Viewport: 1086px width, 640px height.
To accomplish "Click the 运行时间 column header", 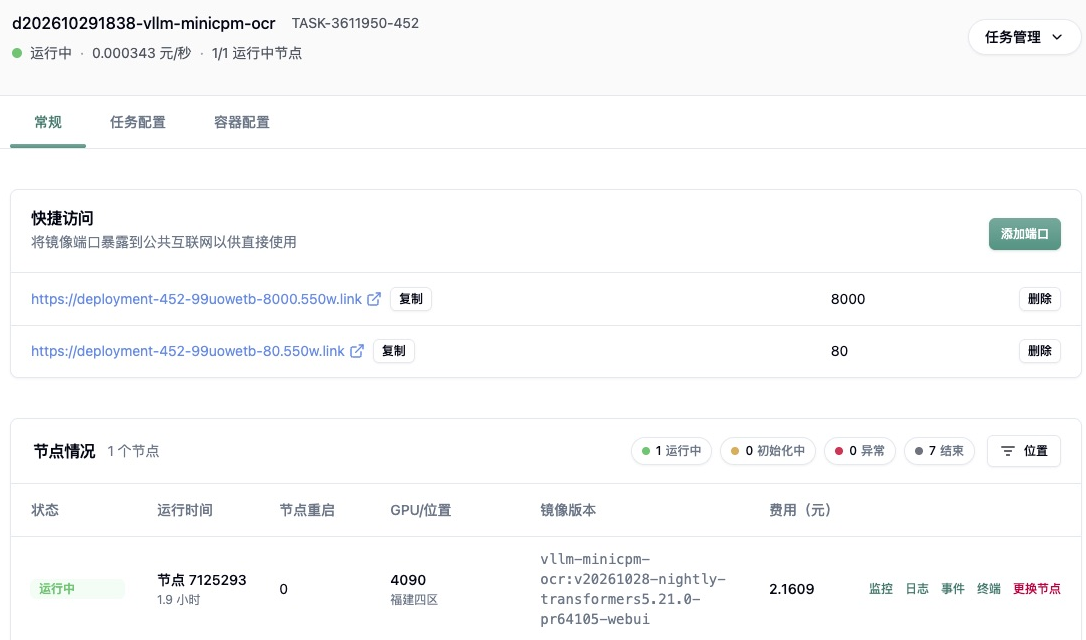I will [185, 510].
